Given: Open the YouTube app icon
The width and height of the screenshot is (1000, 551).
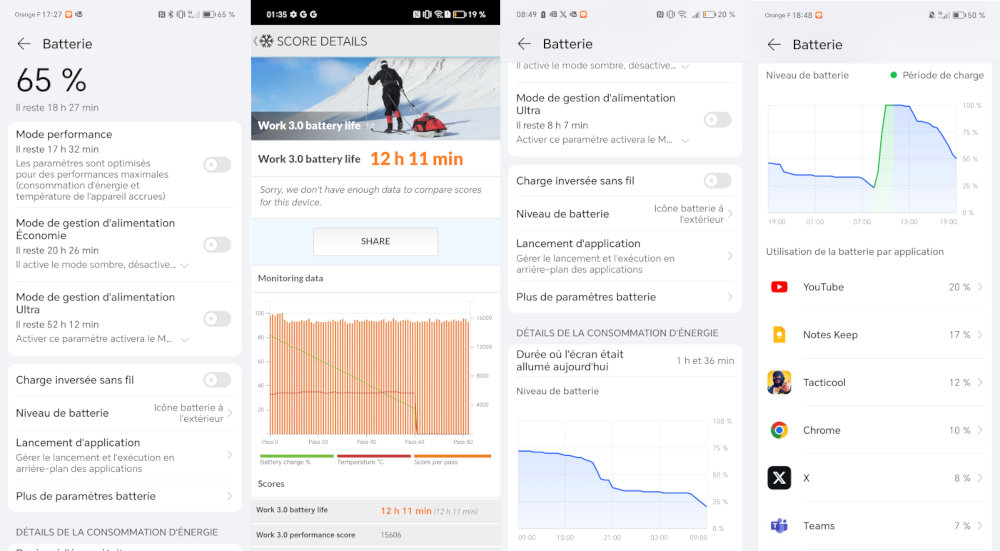Looking at the screenshot, I should pyautogui.click(x=779, y=287).
